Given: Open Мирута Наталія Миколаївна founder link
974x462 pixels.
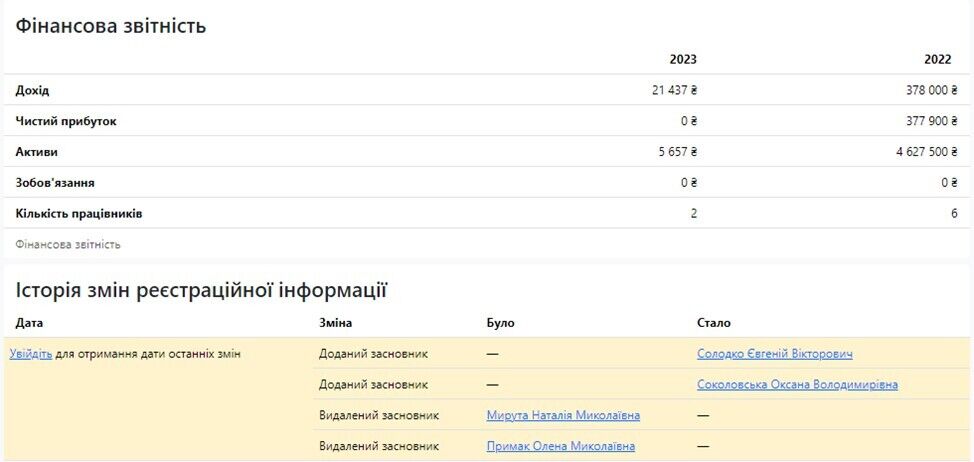Looking at the screenshot, I should pos(563,415).
